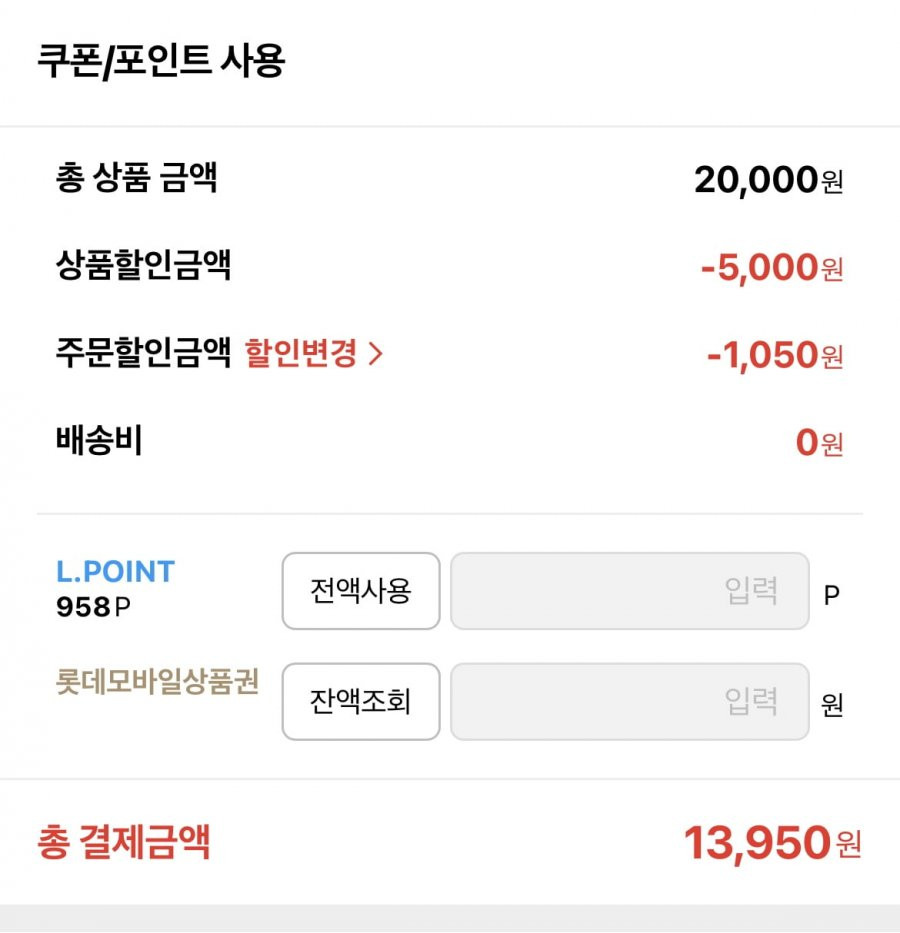
Task: Tap the 전액사용 button for L.POINT
Action: [361, 591]
